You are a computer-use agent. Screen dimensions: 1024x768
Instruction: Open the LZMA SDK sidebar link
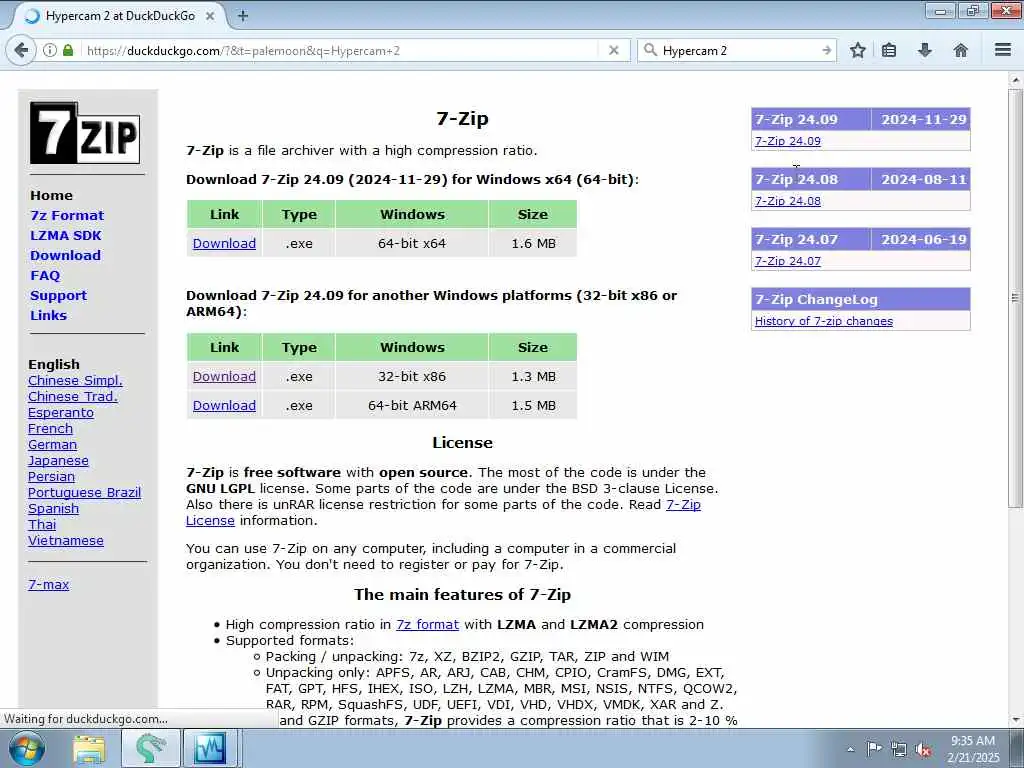tap(66, 236)
